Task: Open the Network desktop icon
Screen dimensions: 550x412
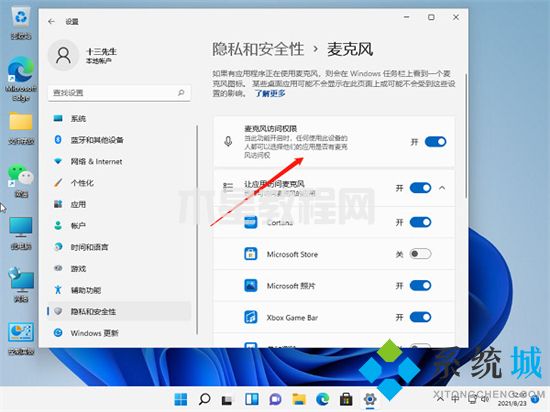Action: [x=21, y=285]
